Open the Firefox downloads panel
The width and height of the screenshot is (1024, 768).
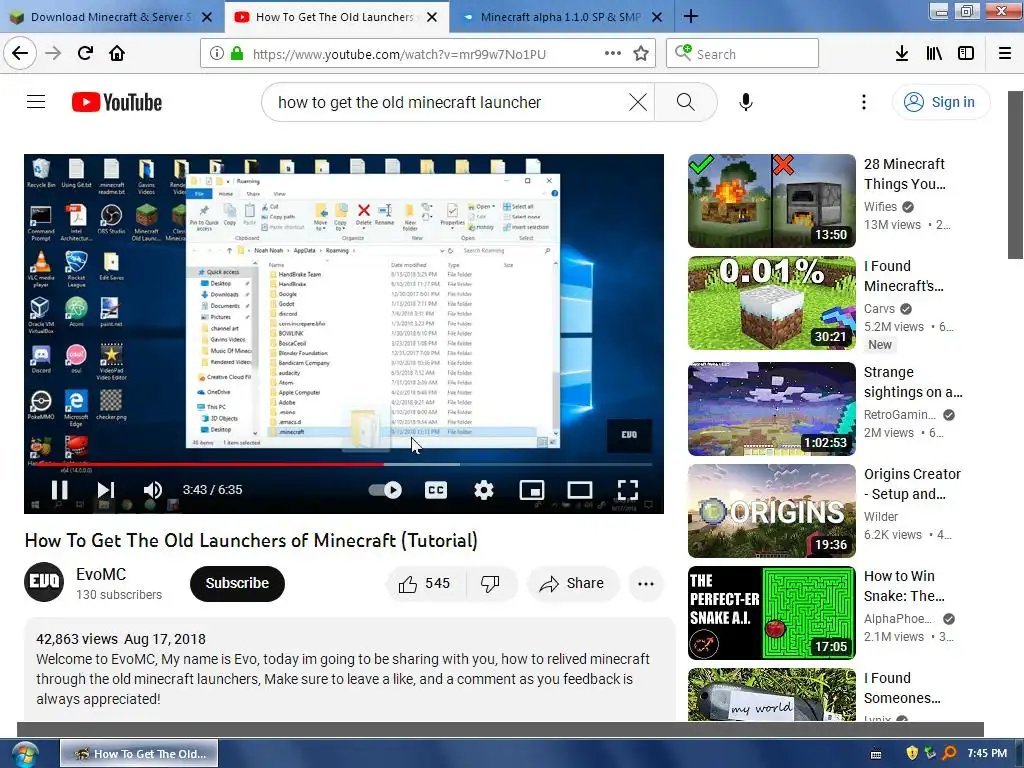point(901,53)
